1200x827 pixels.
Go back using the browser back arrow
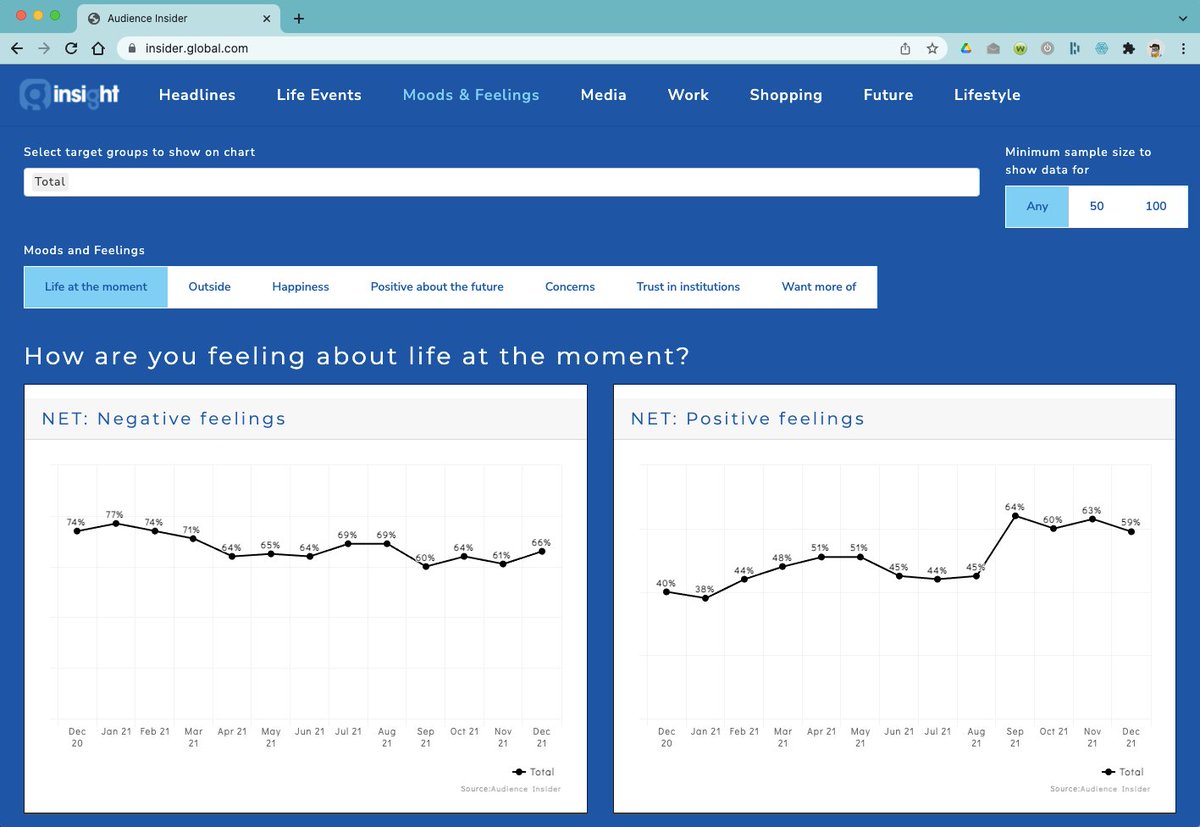pos(17,48)
